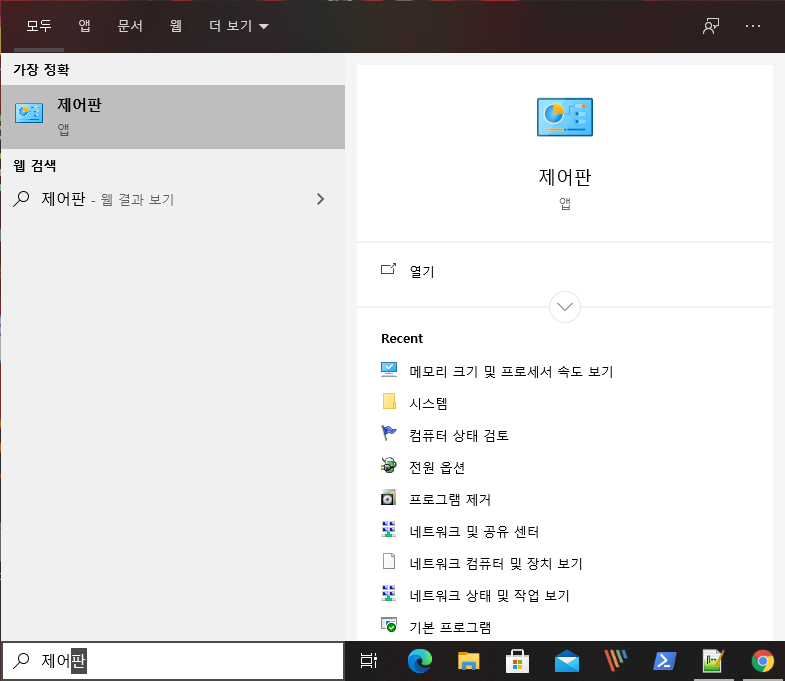The height and width of the screenshot is (681, 785).
Task: Open Google Chrome from taskbar
Action: point(762,661)
